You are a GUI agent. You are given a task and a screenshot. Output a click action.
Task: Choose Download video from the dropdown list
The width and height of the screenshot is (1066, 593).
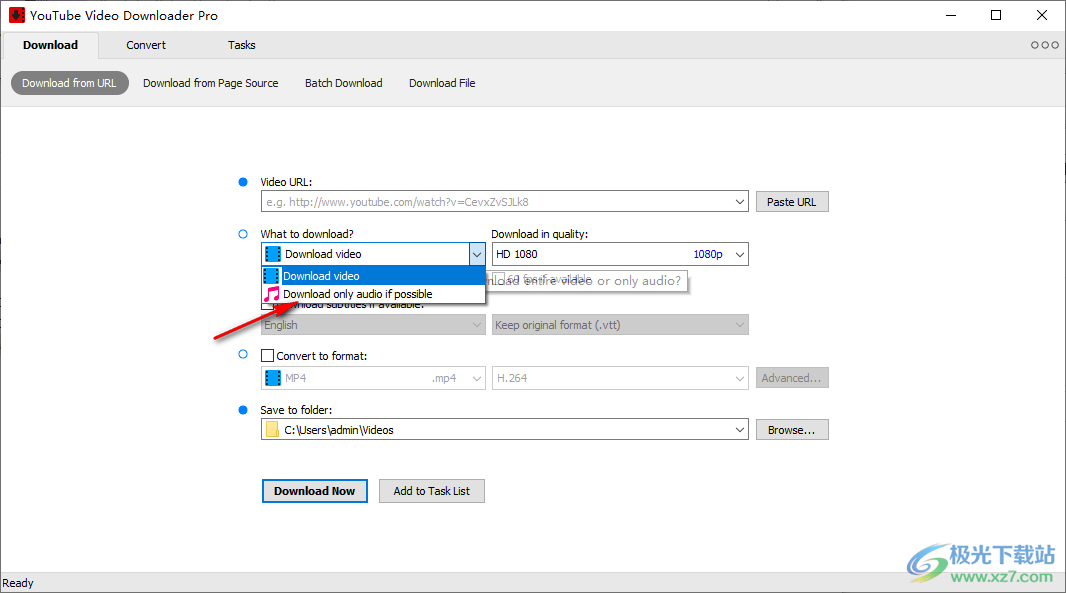click(373, 275)
